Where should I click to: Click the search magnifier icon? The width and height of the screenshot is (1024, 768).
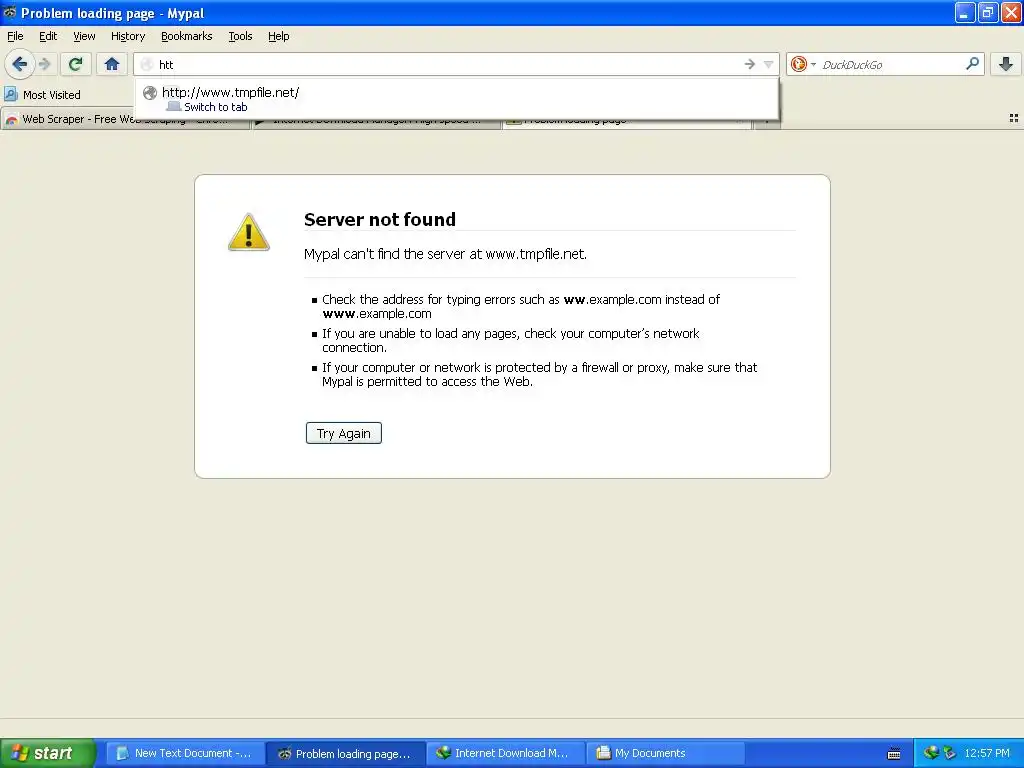(972, 63)
